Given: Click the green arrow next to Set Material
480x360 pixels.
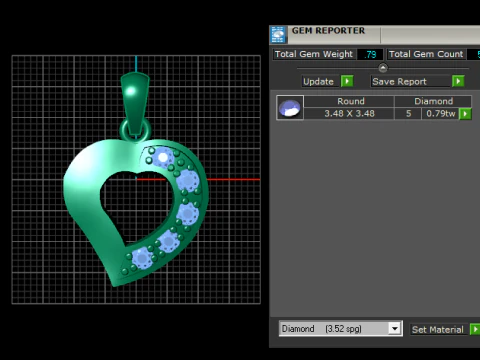Looking at the screenshot, I should pos(475,329).
